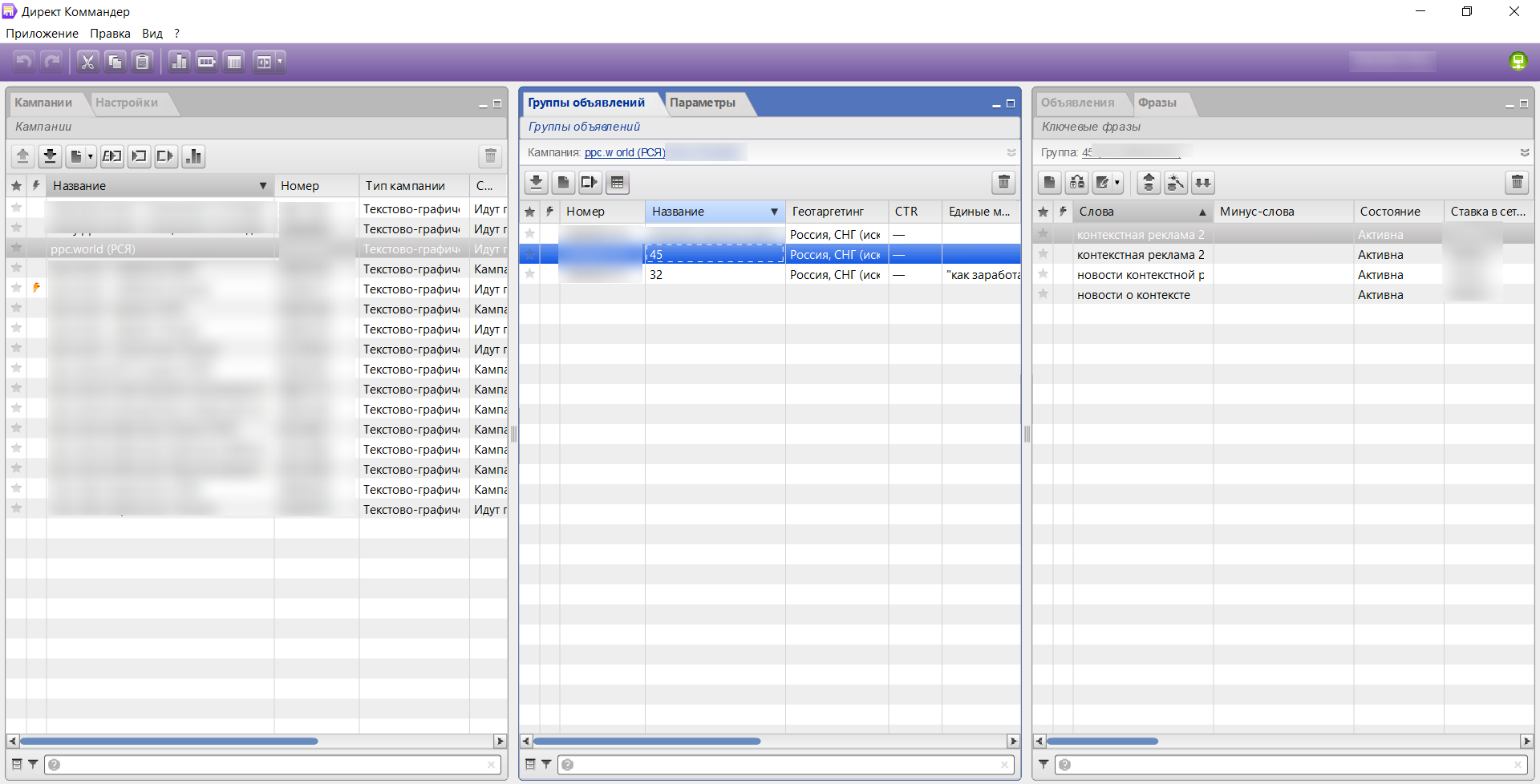1540x784 pixels.
Task: Open the Правка menu
Action: [110, 34]
